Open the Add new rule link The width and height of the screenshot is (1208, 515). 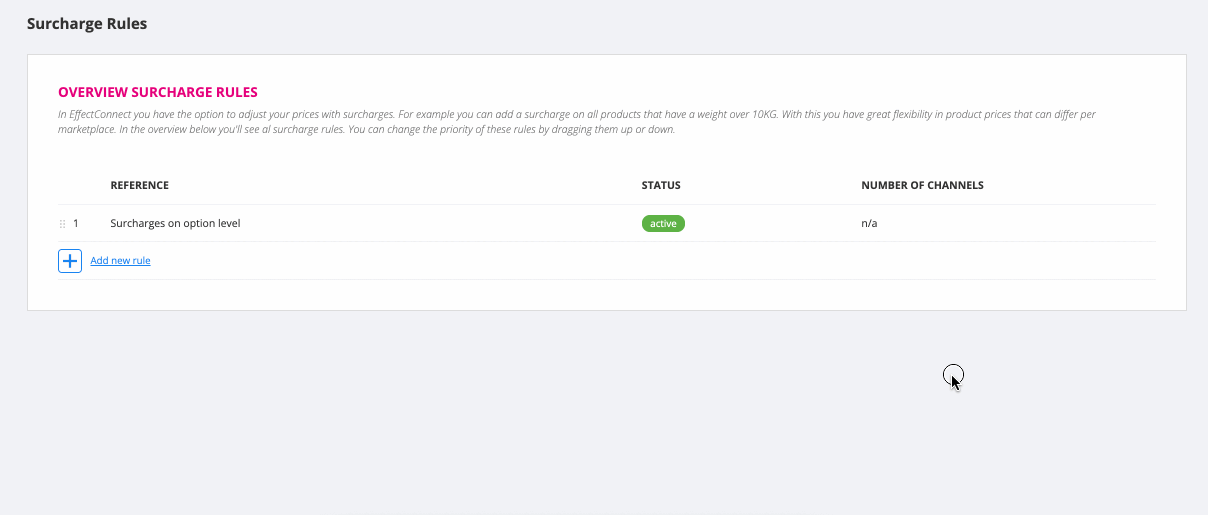pyautogui.click(x=120, y=261)
